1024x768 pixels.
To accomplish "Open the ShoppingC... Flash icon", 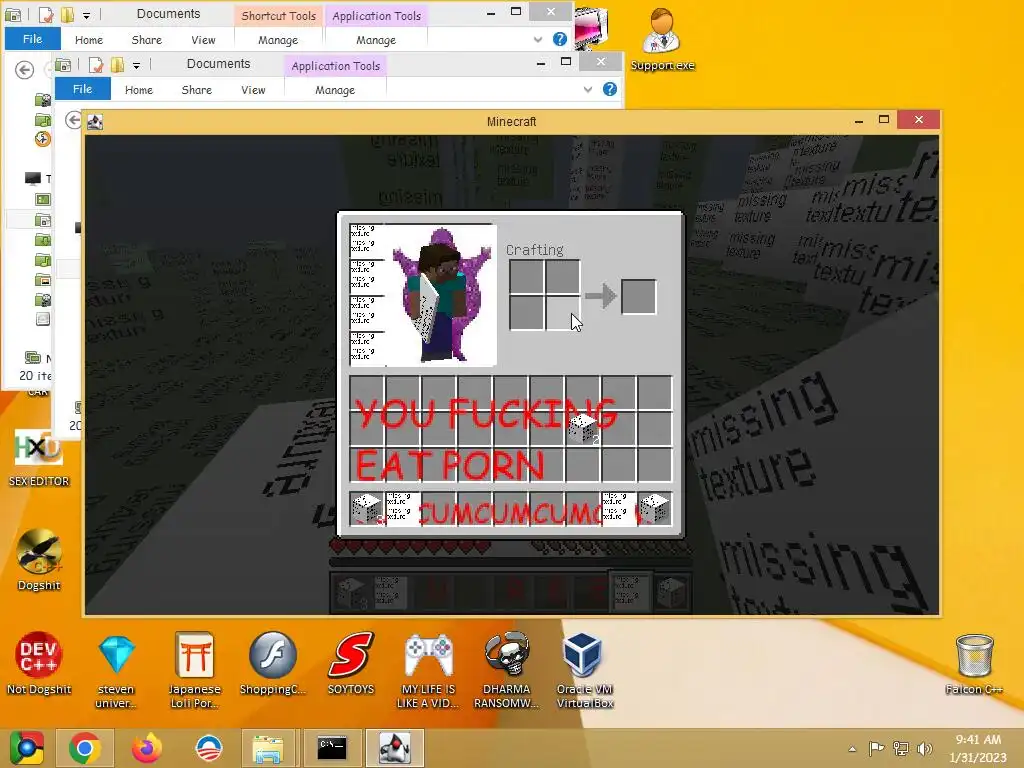I will tap(272, 663).
